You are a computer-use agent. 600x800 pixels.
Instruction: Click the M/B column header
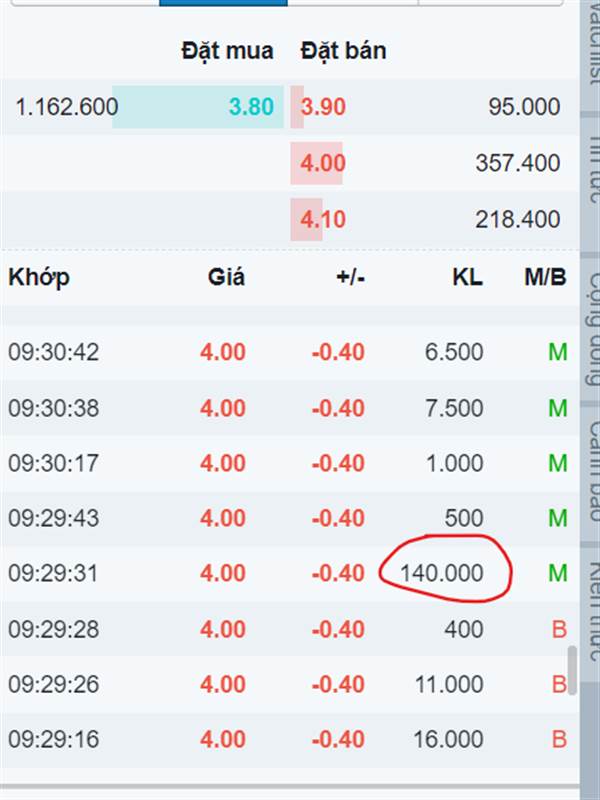[545, 278]
